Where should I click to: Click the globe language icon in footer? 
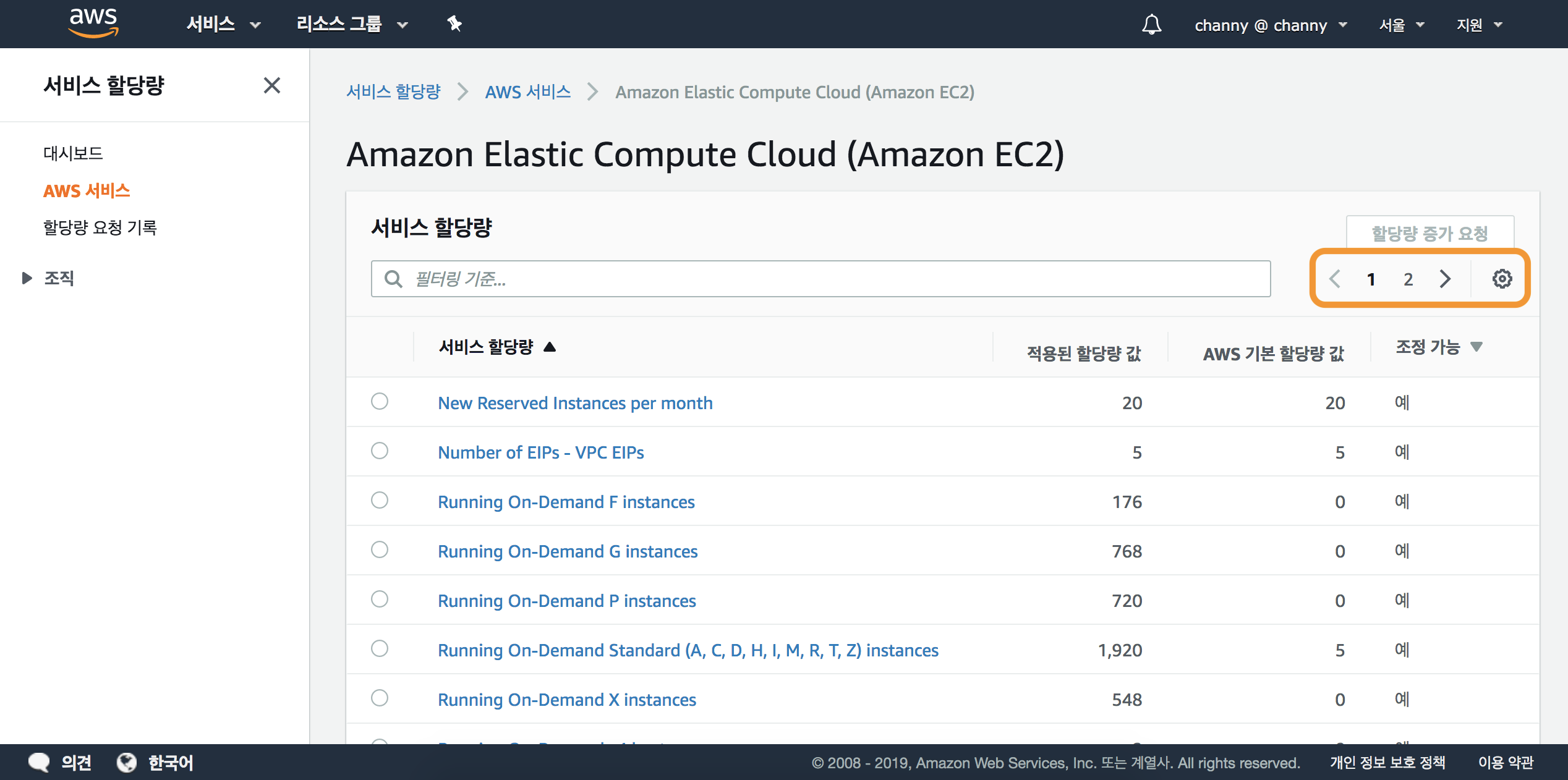pyautogui.click(x=127, y=762)
